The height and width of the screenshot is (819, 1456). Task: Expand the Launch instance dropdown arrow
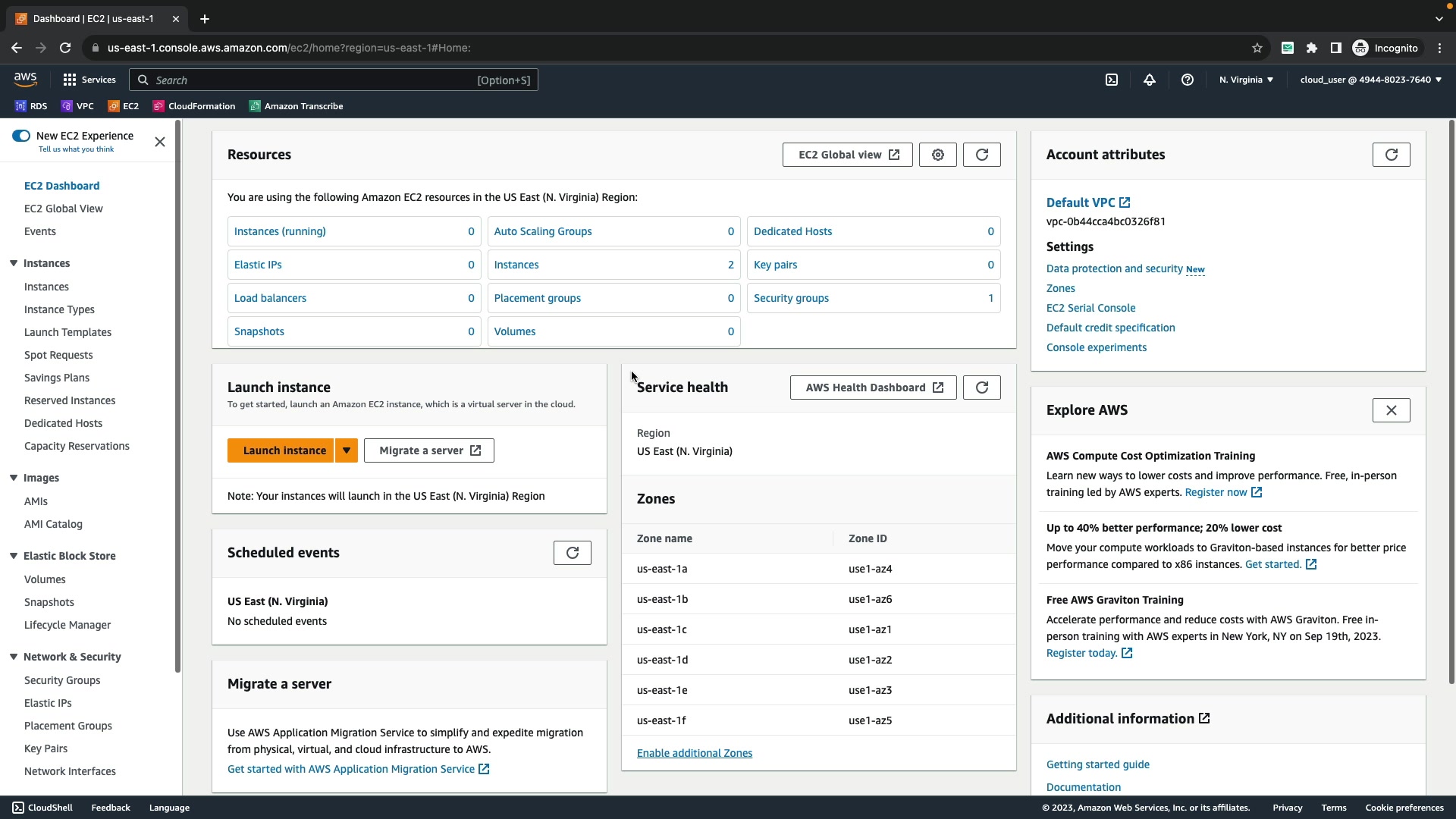(x=347, y=450)
